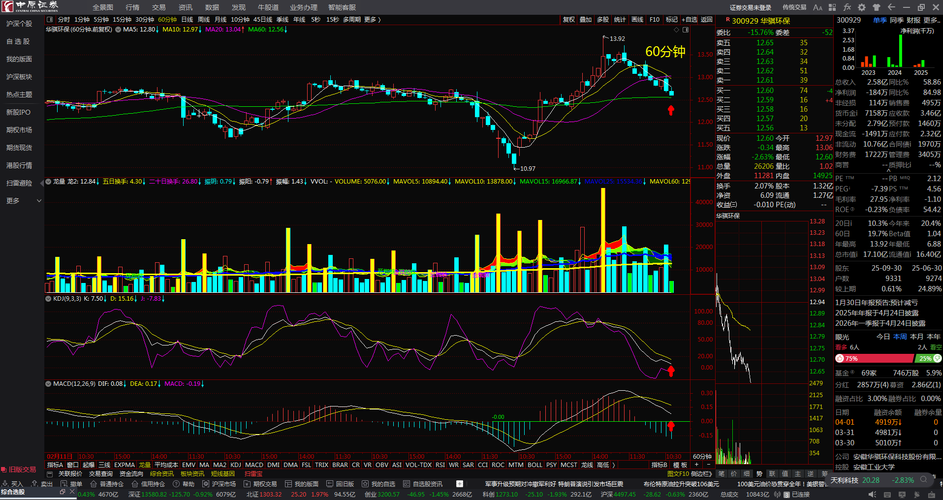Select the 龙量 indicator tab
Screen dimensions: 943x500
144,465
